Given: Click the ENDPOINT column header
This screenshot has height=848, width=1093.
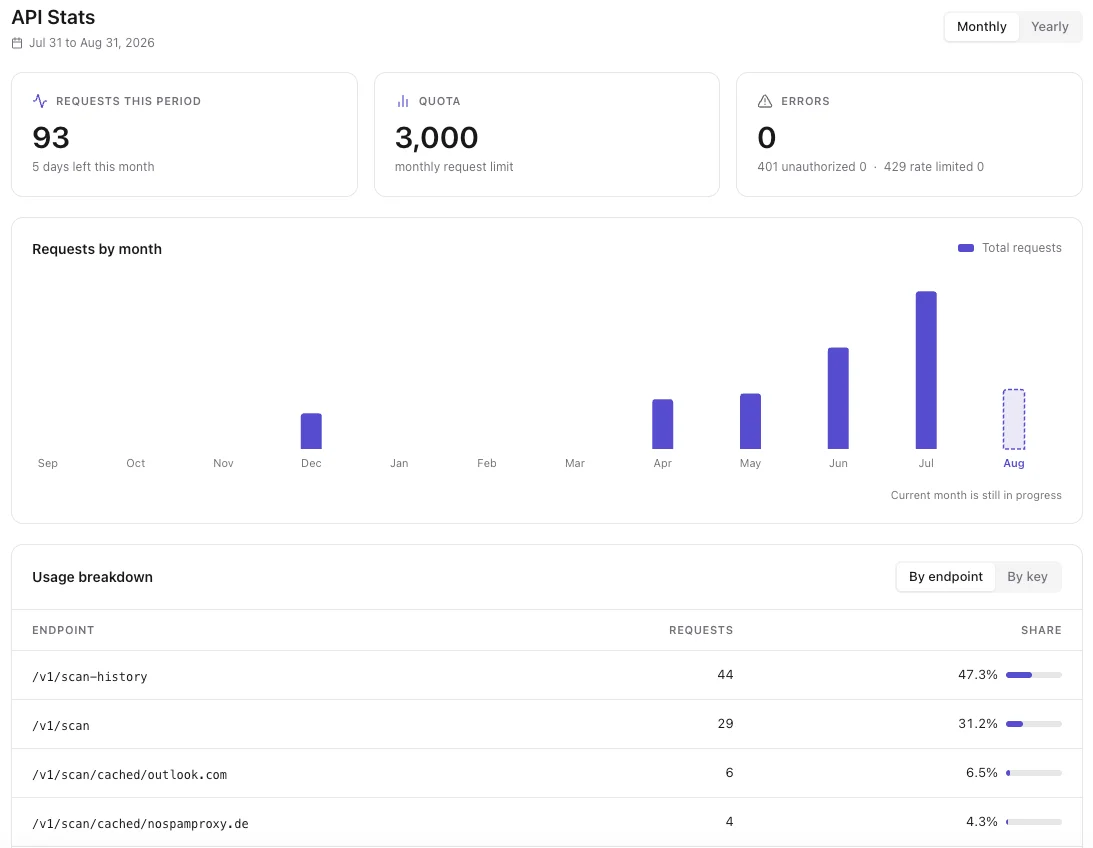Looking at the screenshot, I should 63,630.
